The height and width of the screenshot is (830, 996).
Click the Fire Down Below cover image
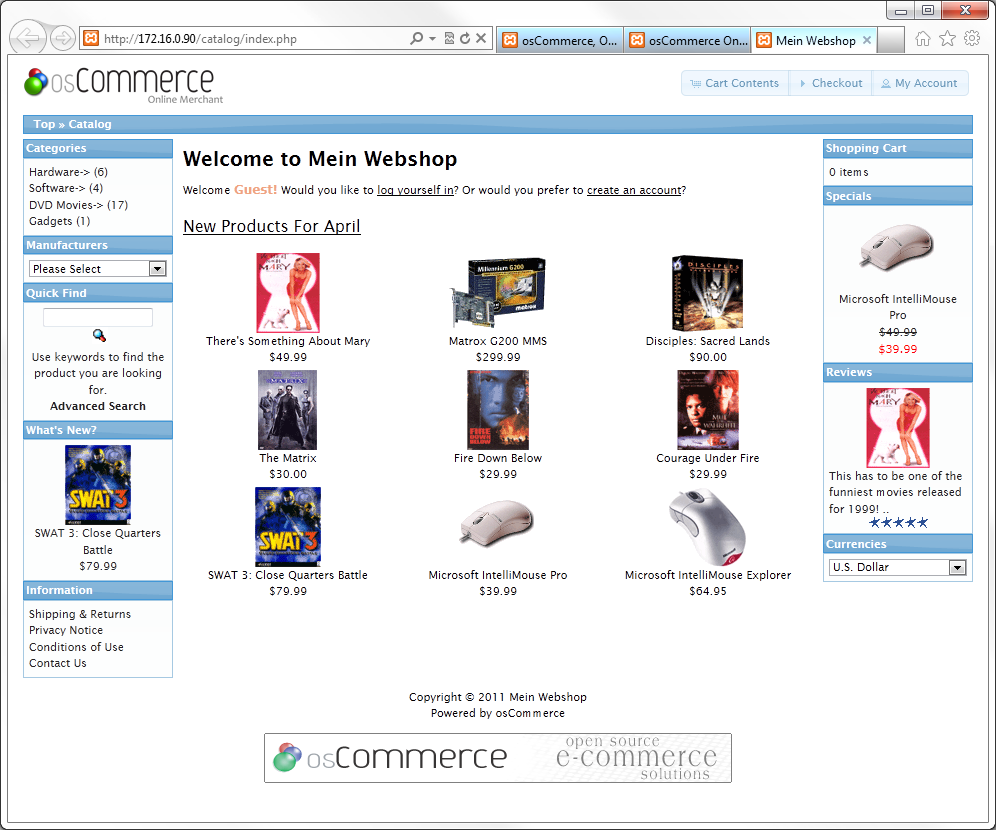(x=498, y=410)
